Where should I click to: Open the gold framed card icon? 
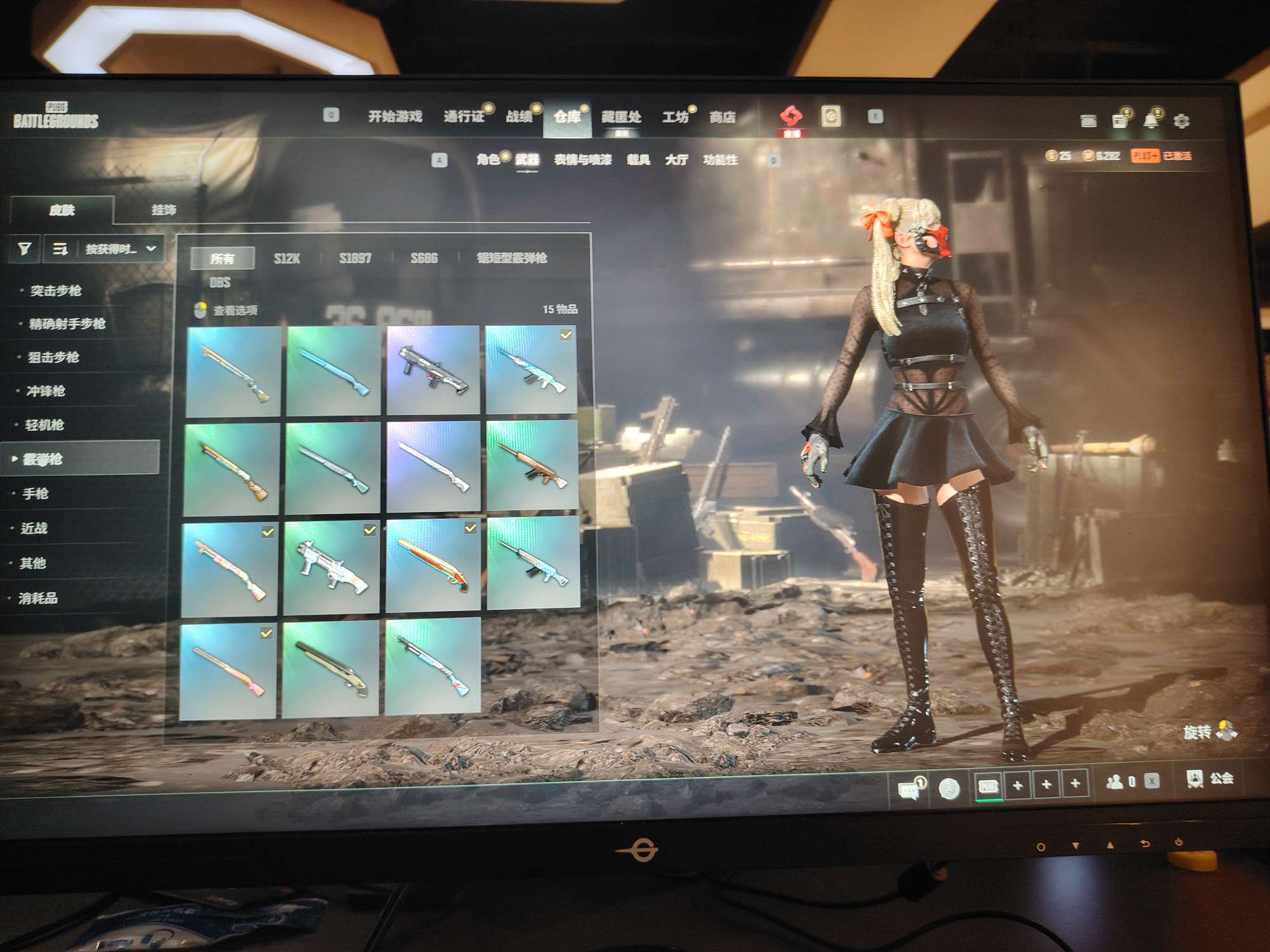click(831, 116)
